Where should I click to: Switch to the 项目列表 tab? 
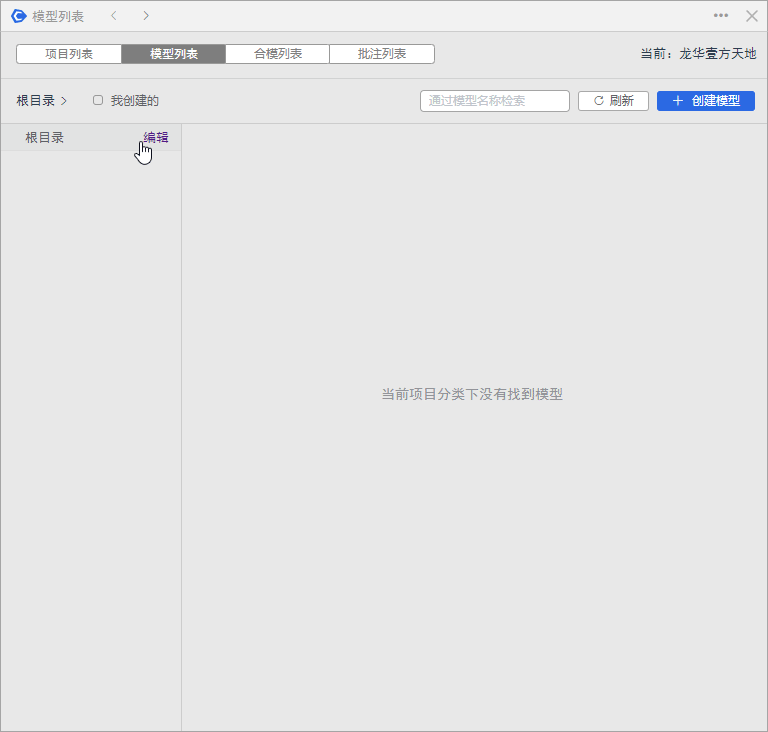pos(69,54)
